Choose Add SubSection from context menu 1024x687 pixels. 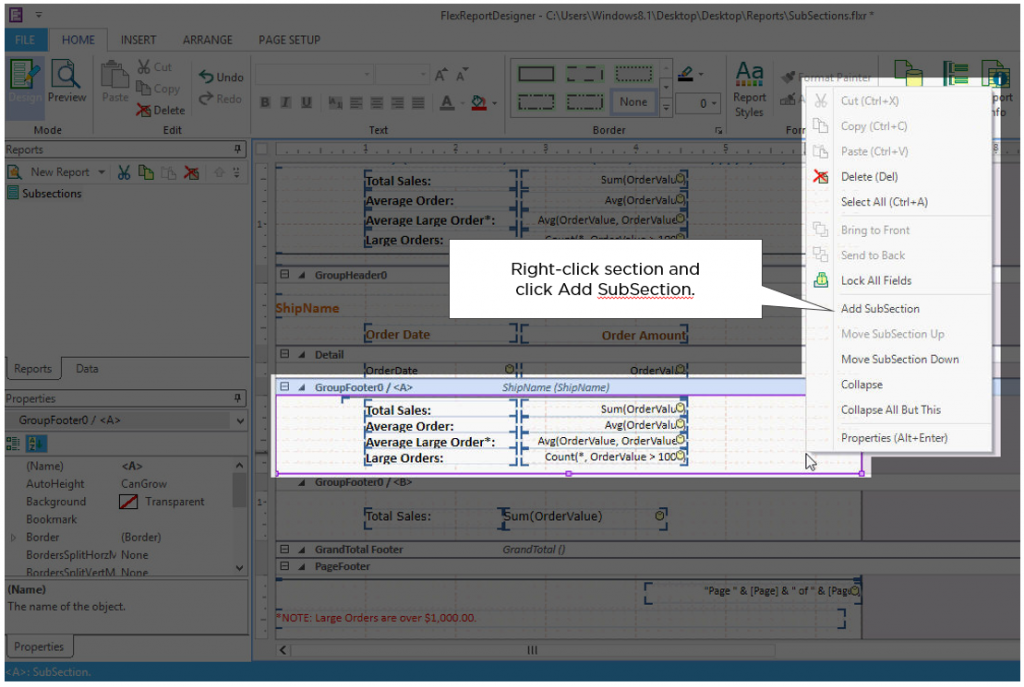(880, 308)
